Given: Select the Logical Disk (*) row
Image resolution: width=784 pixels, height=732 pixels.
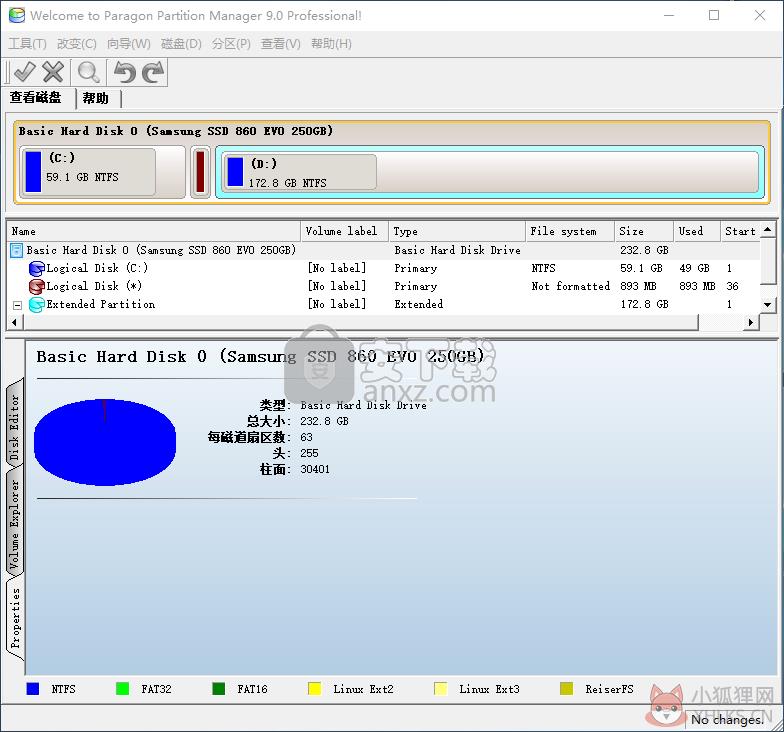Looking at the screenshot, I should click(x=384, y=286).
